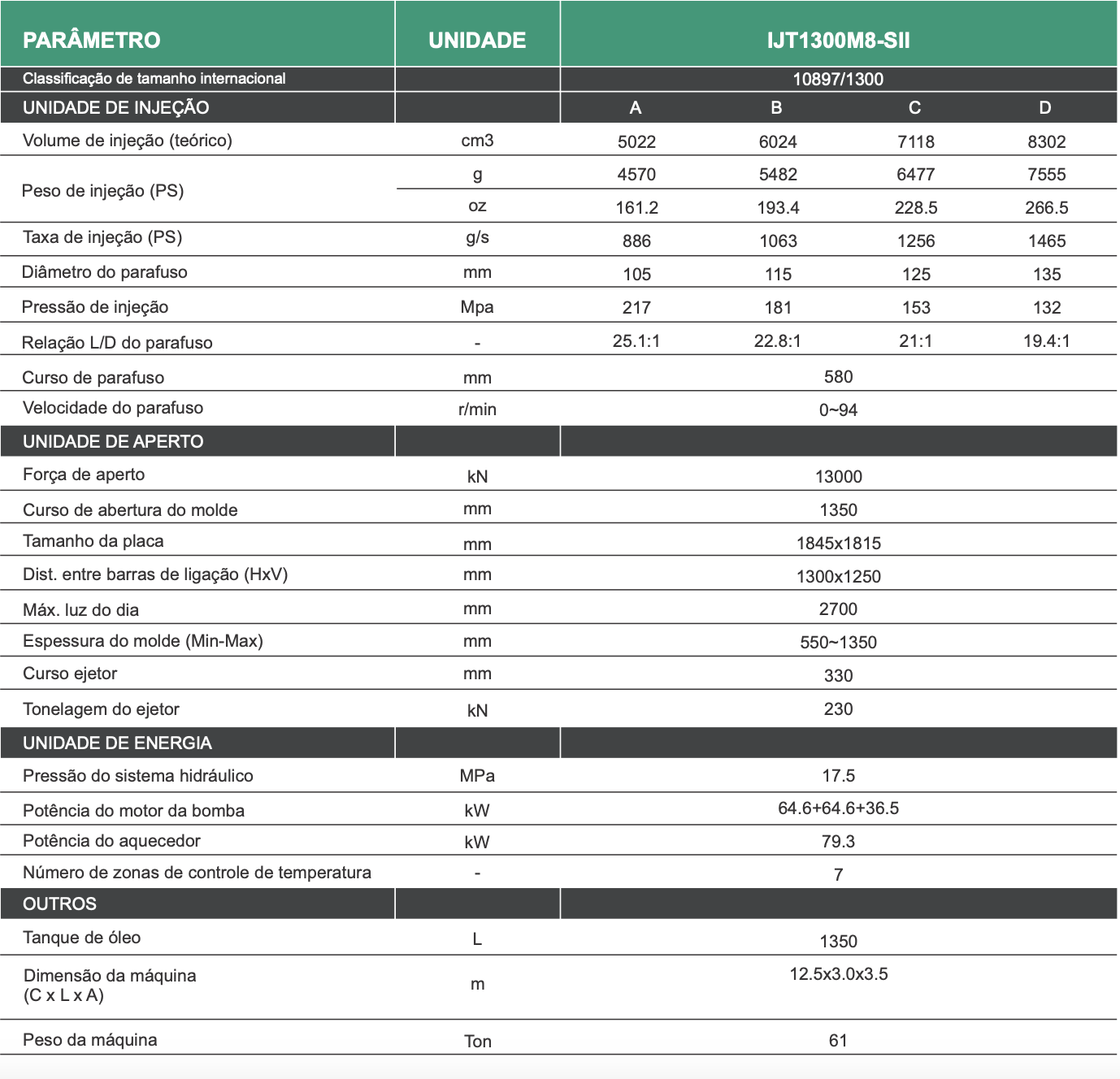Select pump motor power 64.6+64.6+36.5
This screenshot has height=1079, width=1120.
838,808
